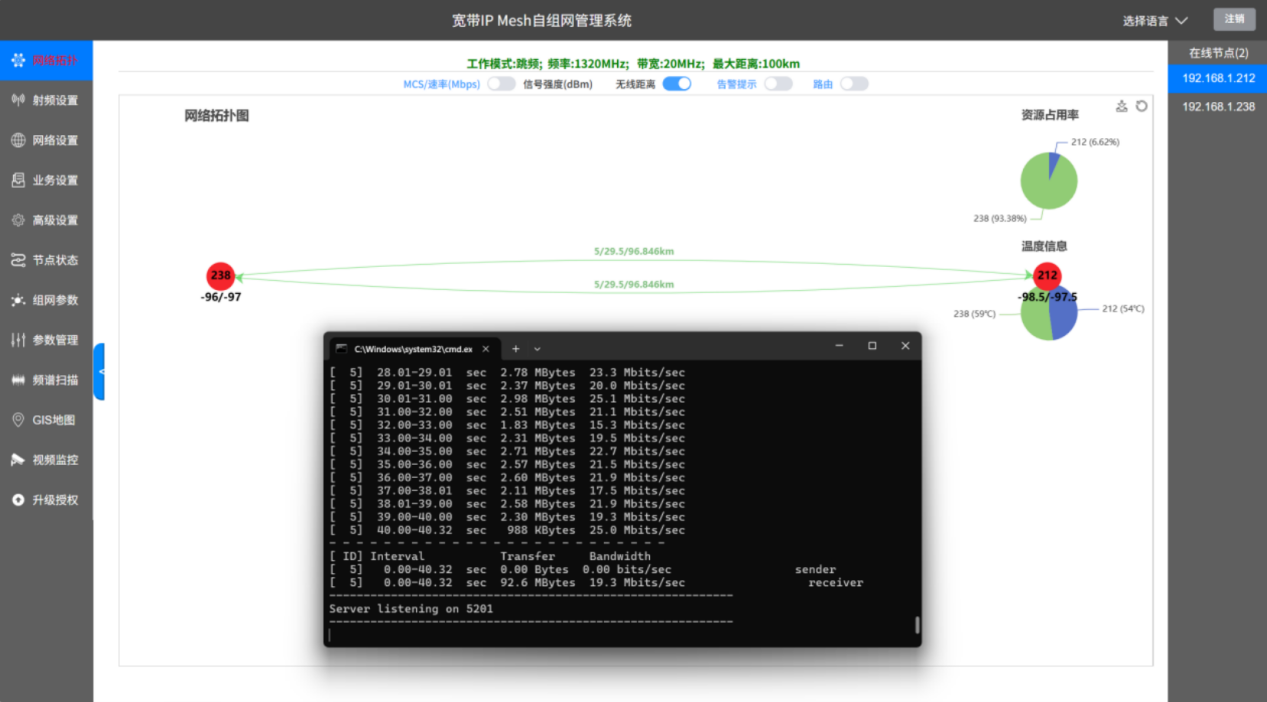The height and width of the screenshot is (702, 1267).
Task: Click the working mode status line
Action: coord(633,63)
